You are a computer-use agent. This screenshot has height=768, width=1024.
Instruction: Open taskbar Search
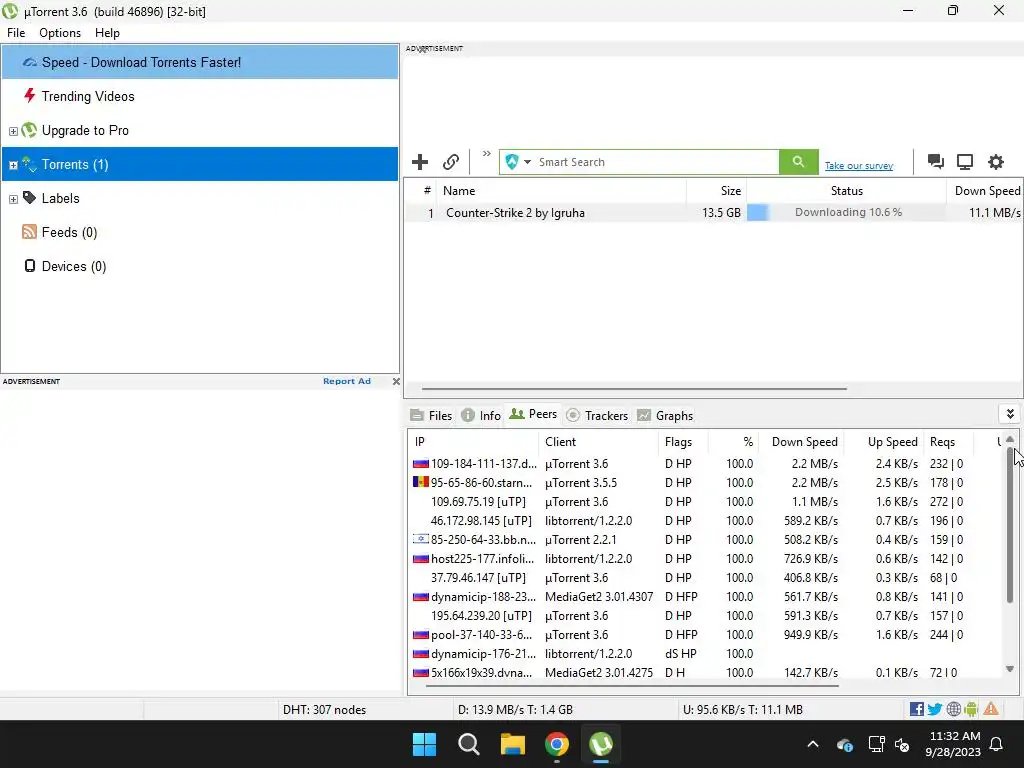(x=469, y=744)
